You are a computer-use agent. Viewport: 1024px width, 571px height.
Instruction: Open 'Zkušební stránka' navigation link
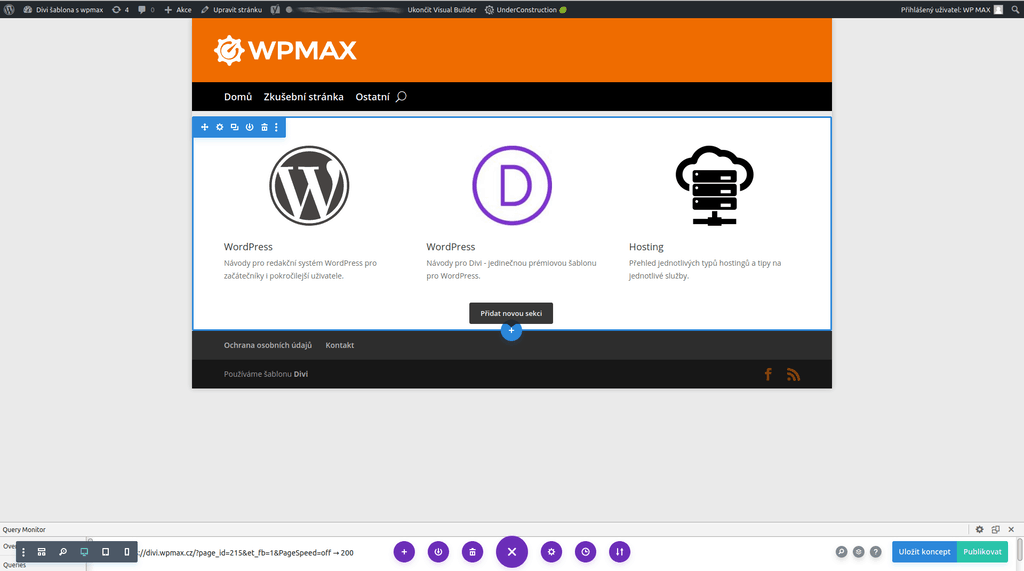303,97
